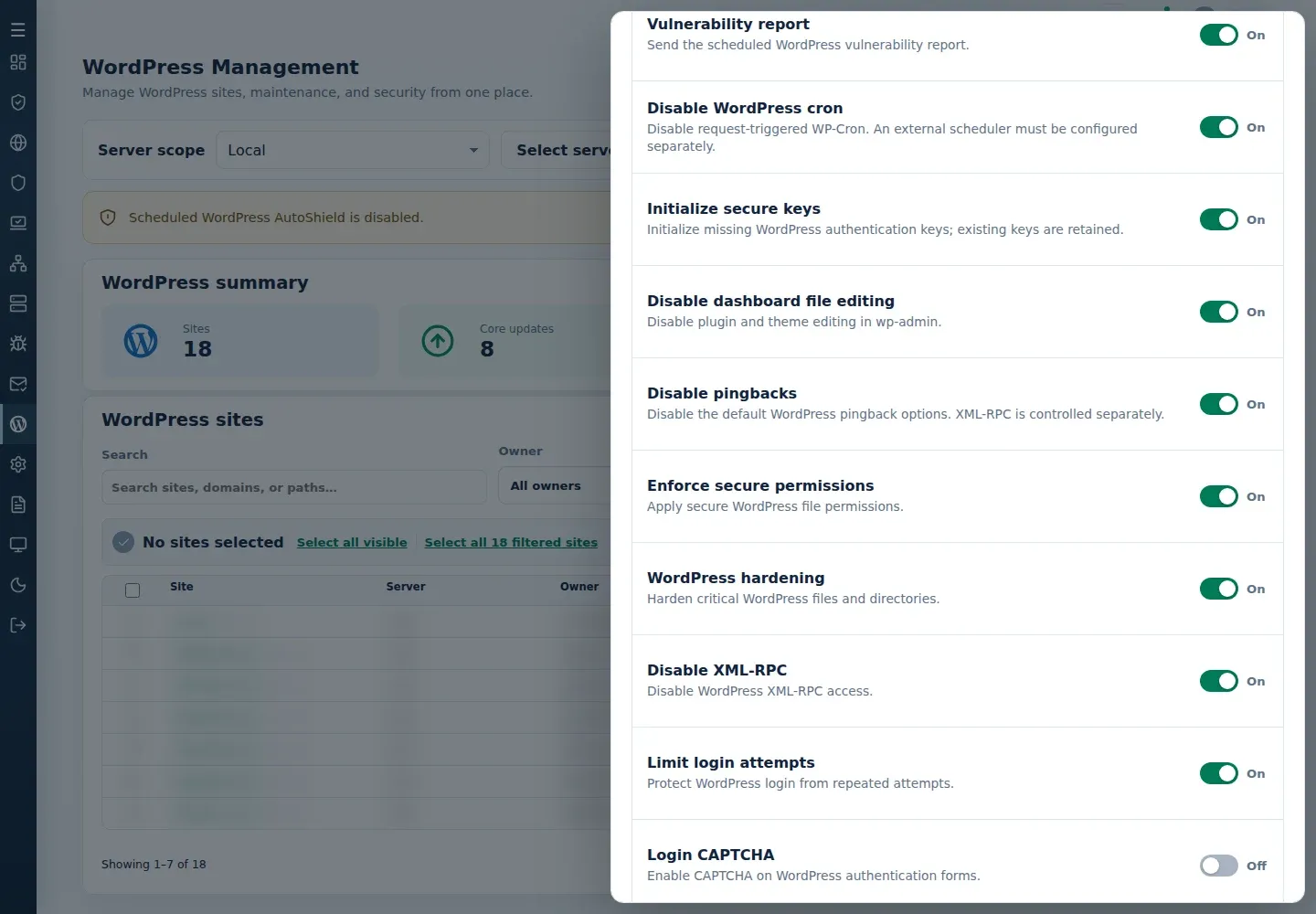The height and width of the screenshot is (914, 1316).
Task: Click the WordPress hardening setting title
Action: 736,578
